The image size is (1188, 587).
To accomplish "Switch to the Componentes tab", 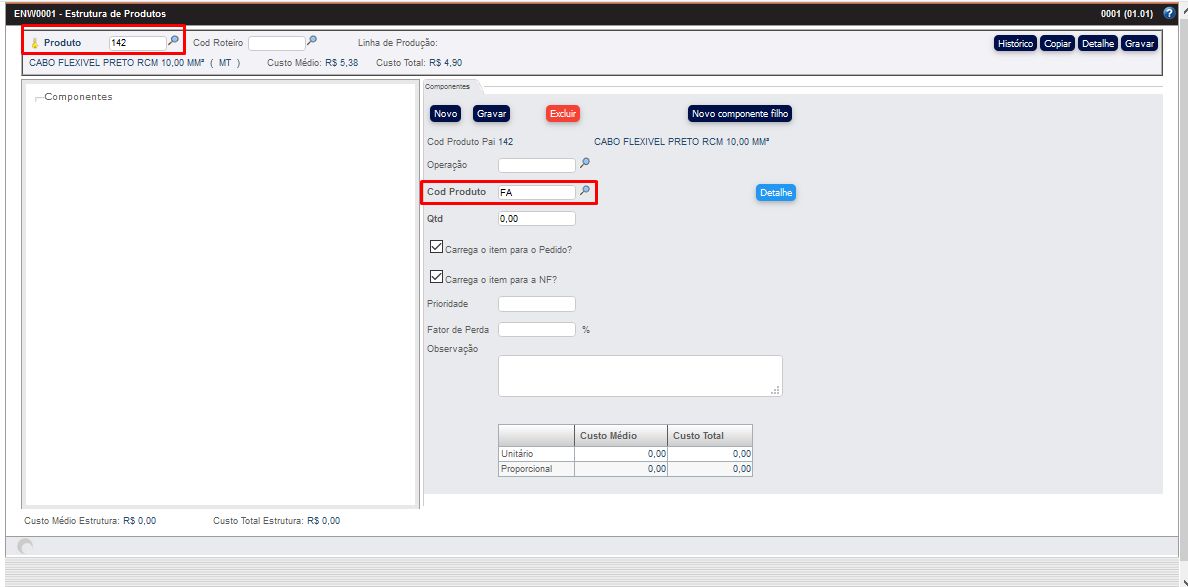I will [x=447, y=87].
